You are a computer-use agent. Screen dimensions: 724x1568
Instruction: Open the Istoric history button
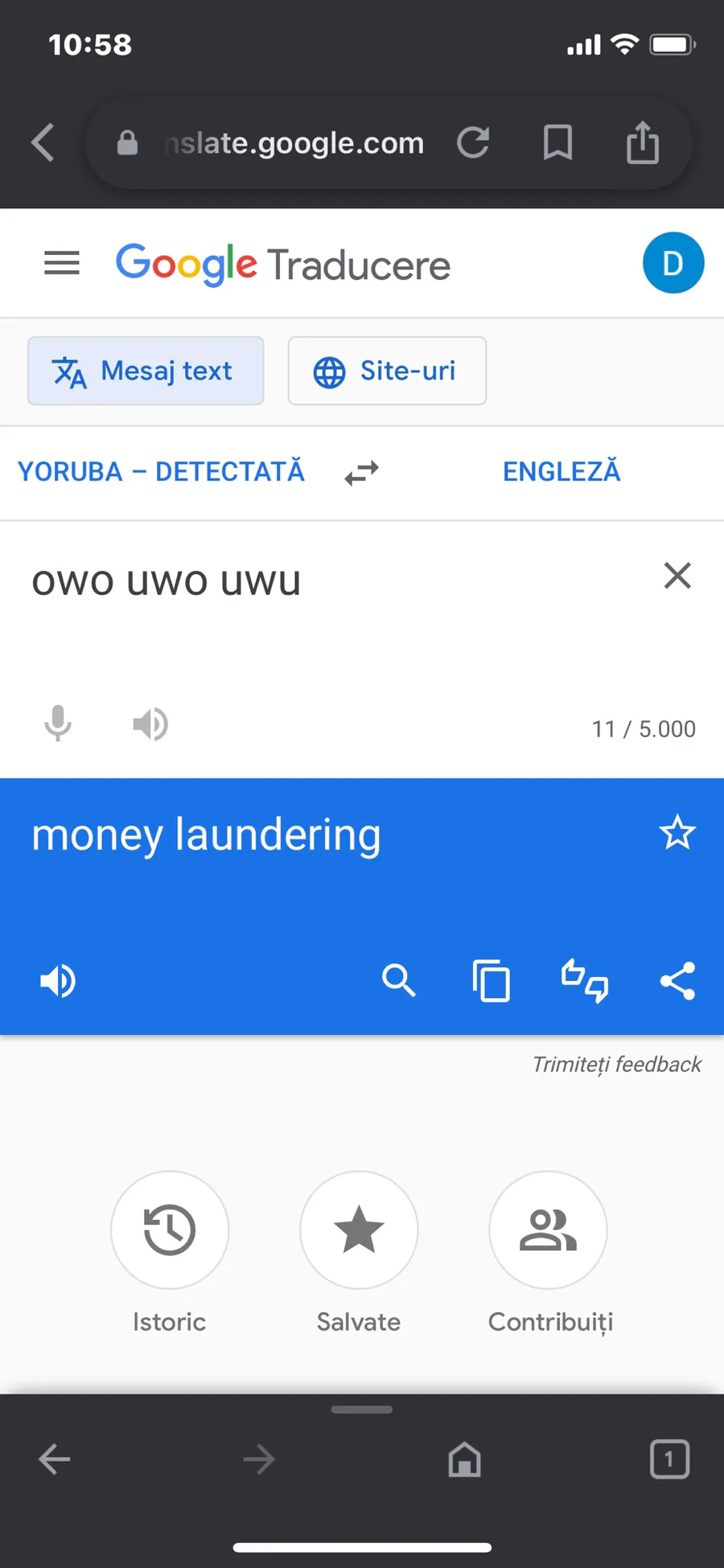pos(170,1230)
